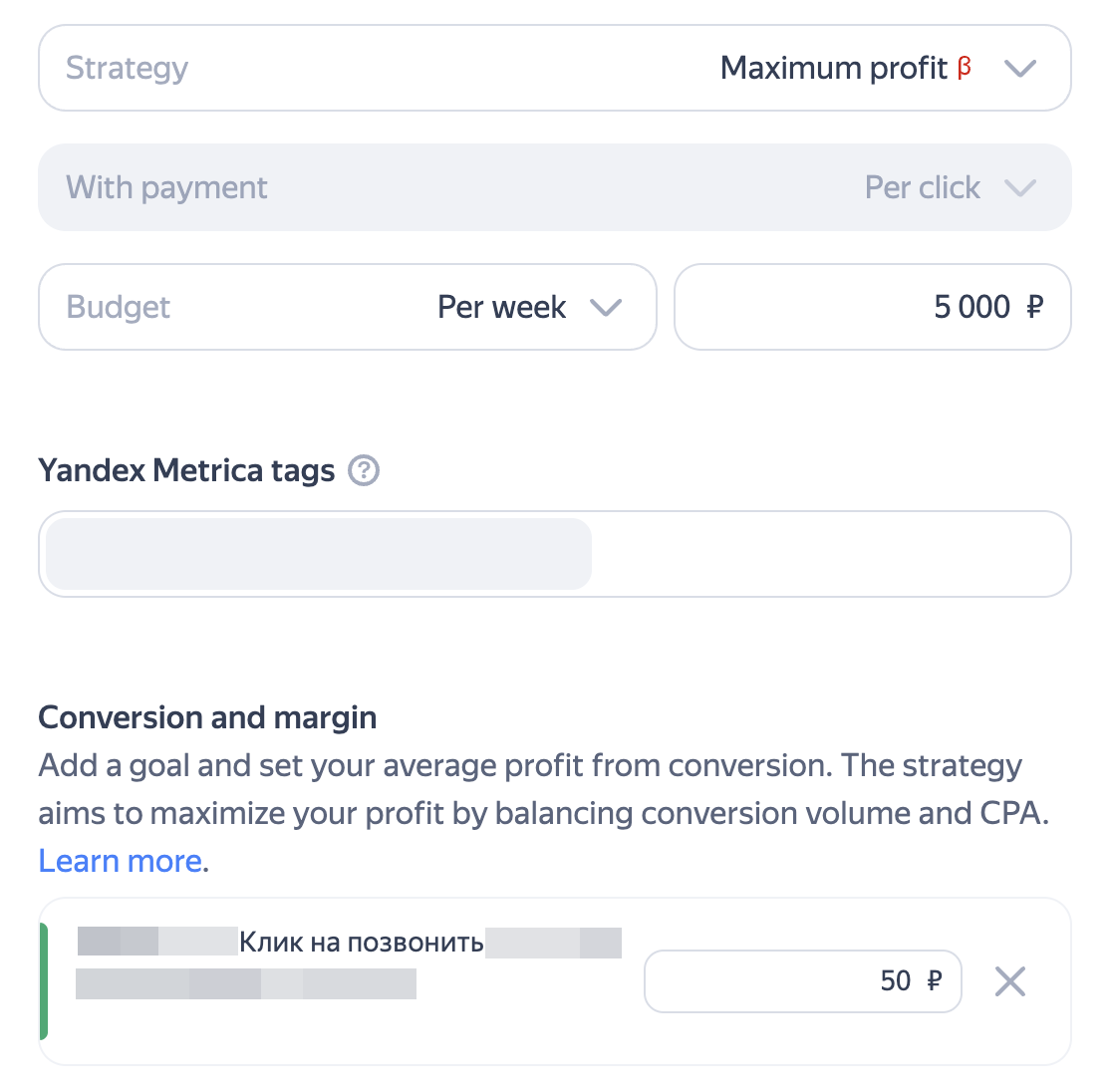Follow the Learn more link
Viewport: 1110px width, 1092px height.
(120, 861)
